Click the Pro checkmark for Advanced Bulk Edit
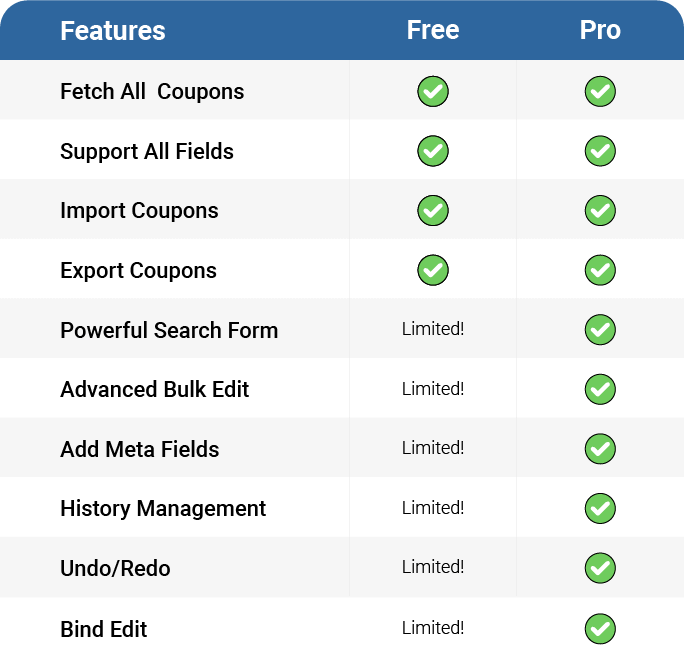The width and height of the screenshot is (684, 659). pos(600,389)
